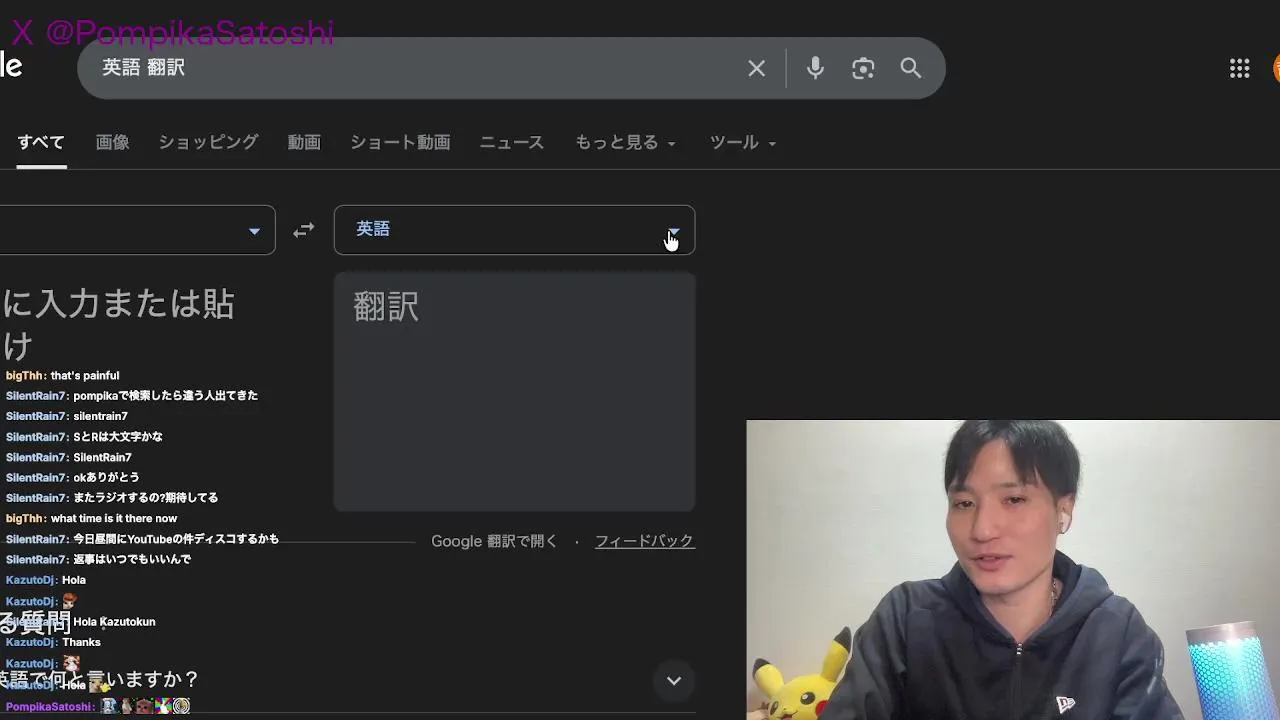Click the magnifying glass search icon

pyautogui.click(x=910, y=68)
